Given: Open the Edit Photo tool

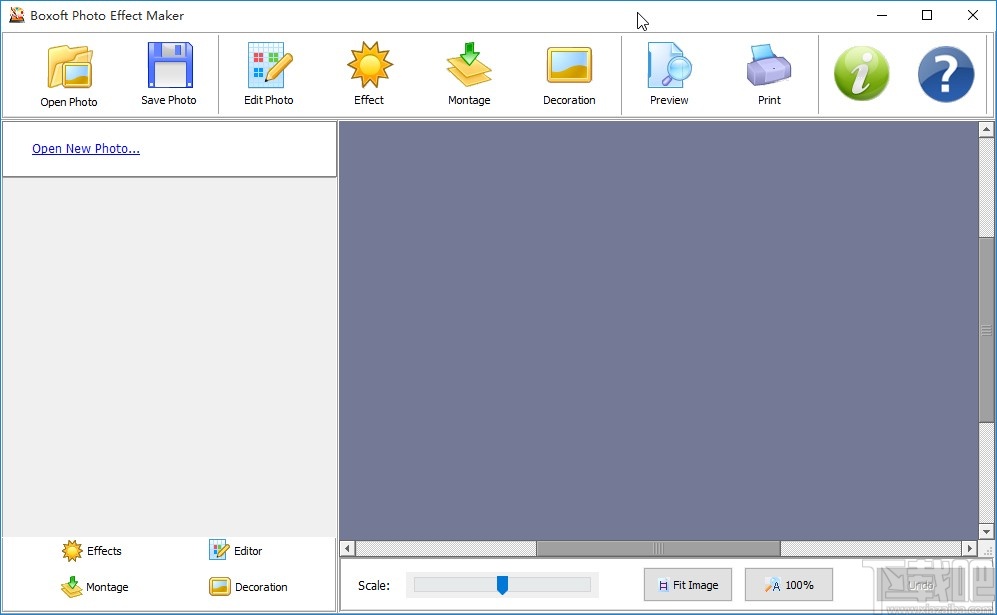Looking at the screenshot, I should pyautogui.click(x=269, y=67).
